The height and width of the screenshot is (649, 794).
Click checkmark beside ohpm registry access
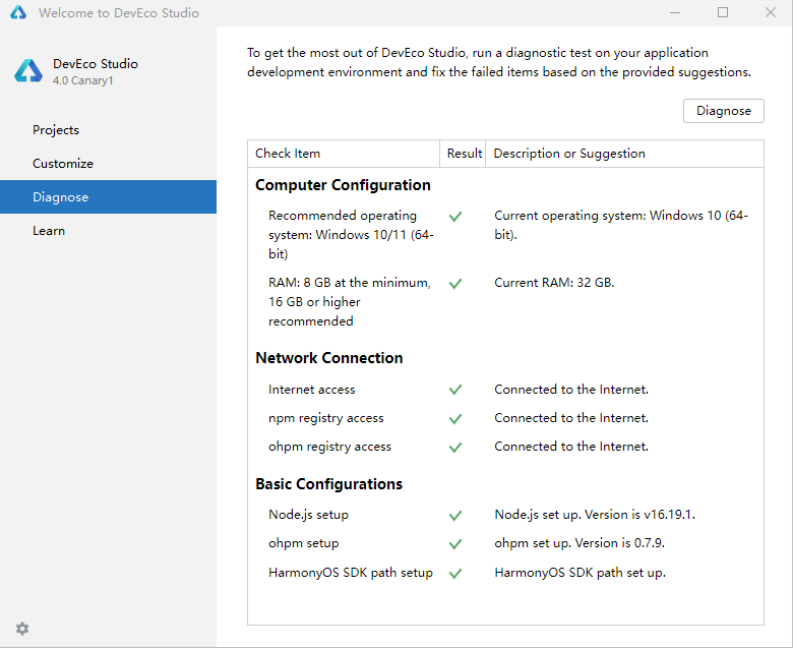(x=455, y=447)
